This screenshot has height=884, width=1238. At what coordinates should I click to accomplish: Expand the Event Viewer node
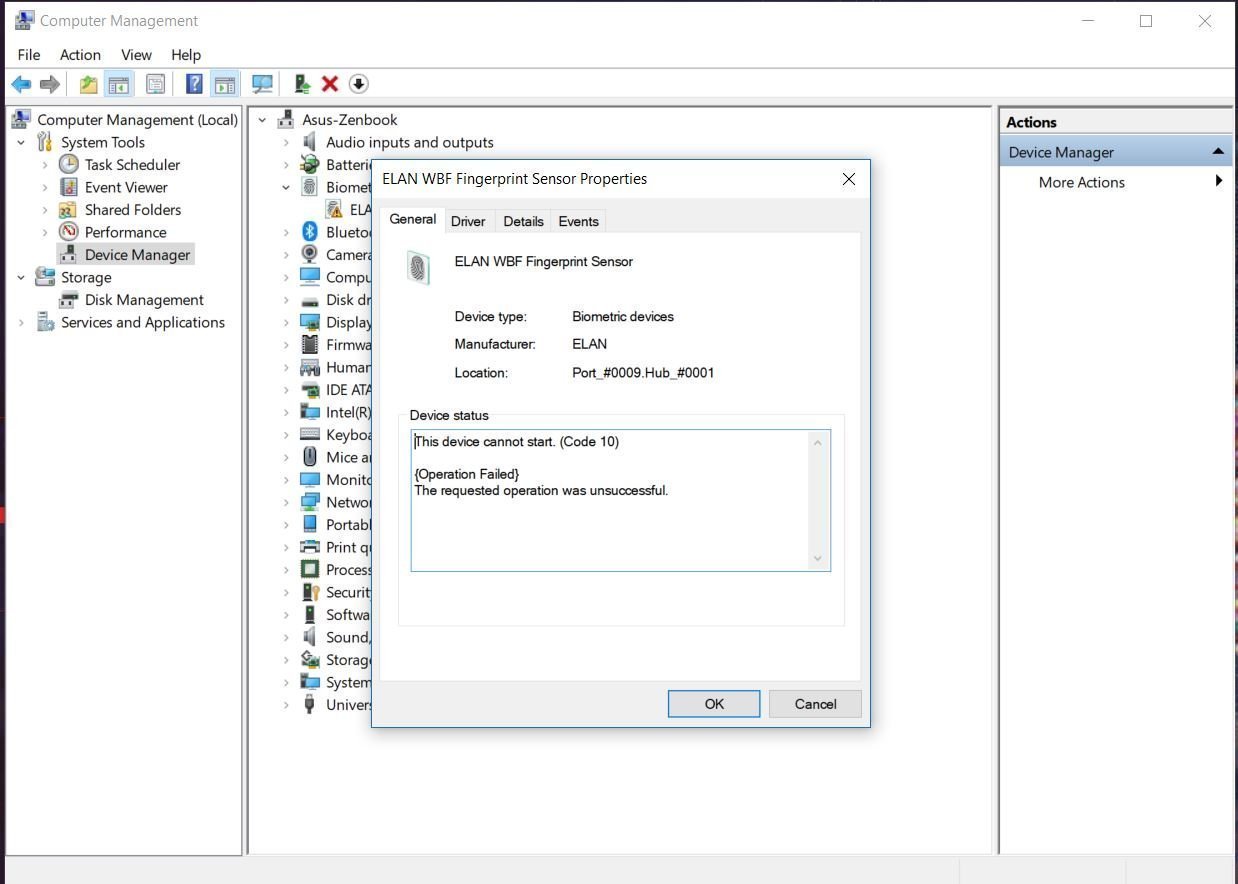45,187
